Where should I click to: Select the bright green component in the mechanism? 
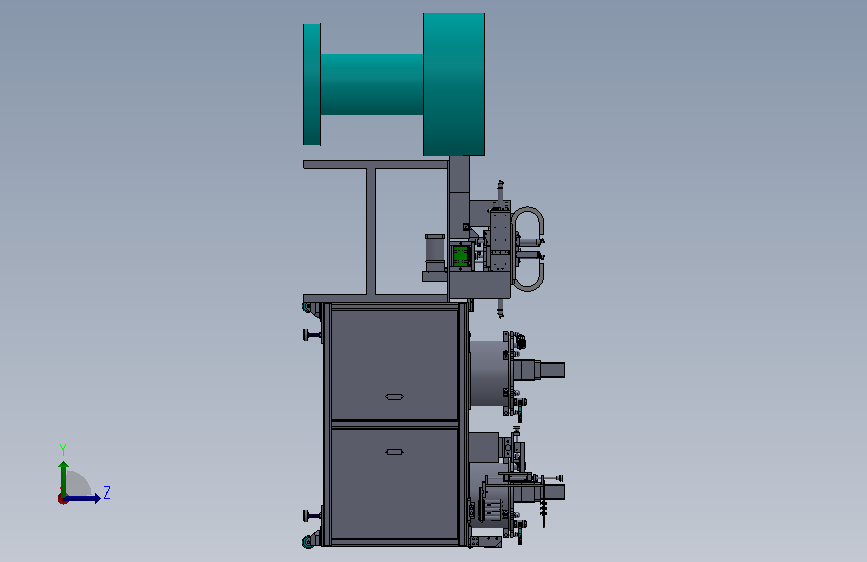pos(460,256)
